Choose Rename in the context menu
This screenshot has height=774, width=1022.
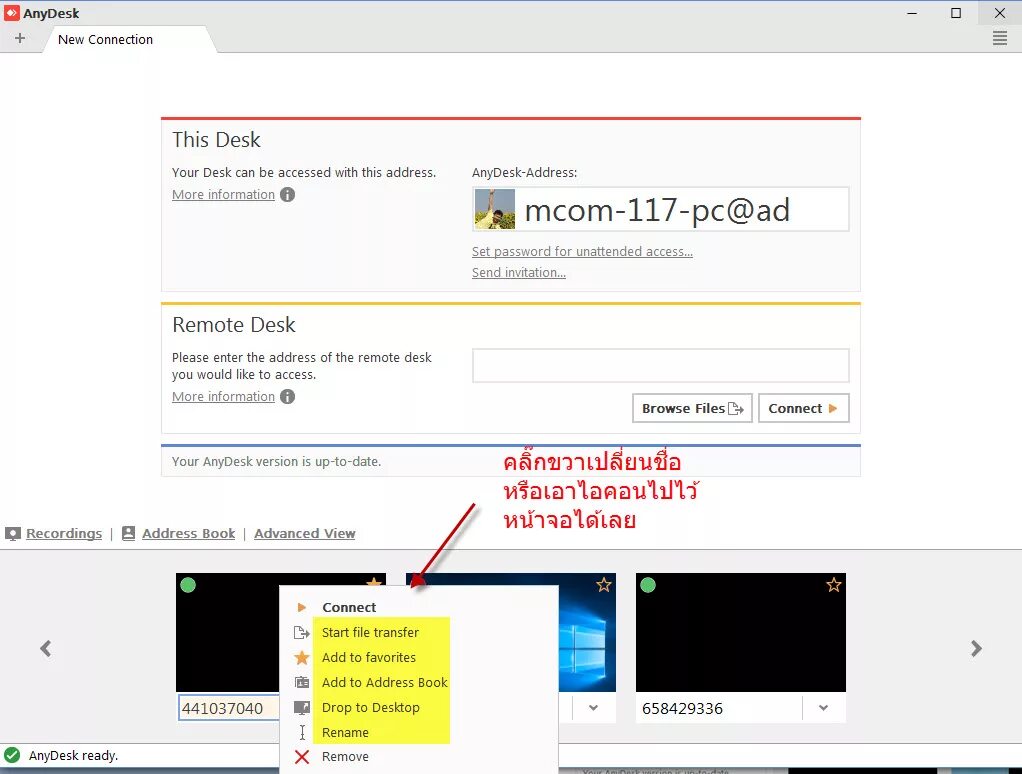[345, 732]
